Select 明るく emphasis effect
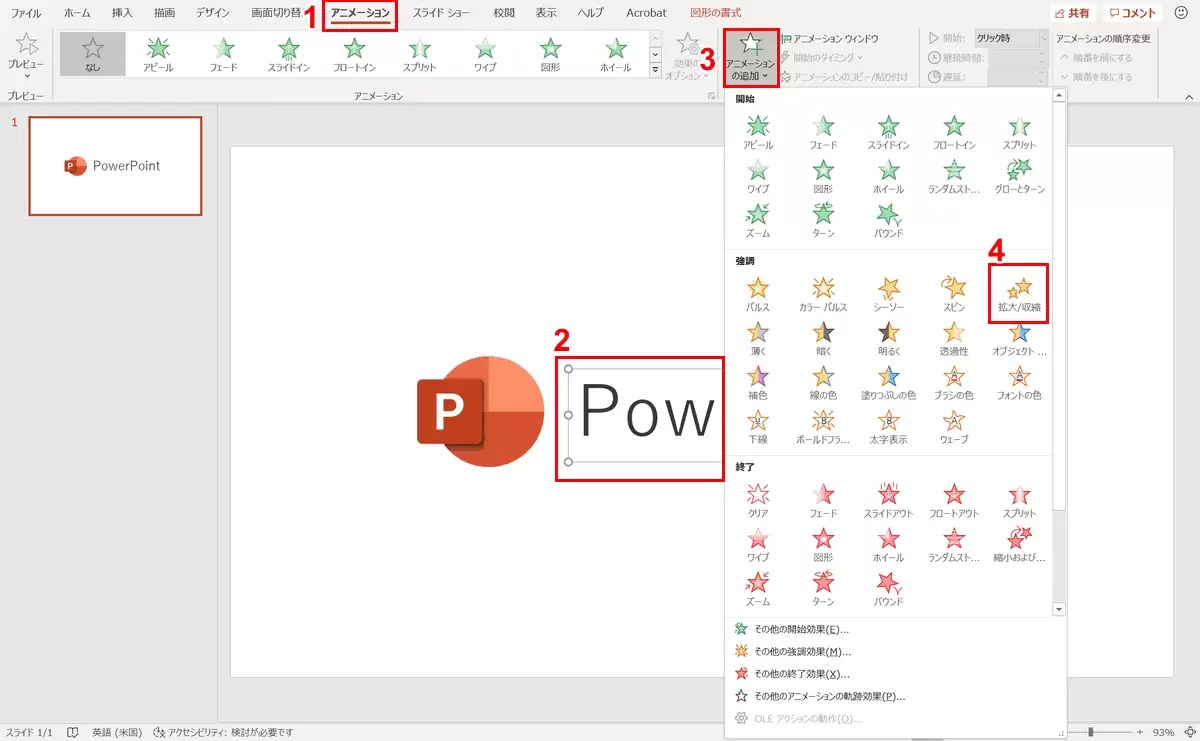 pyautogui.click(x=888, y=338)
